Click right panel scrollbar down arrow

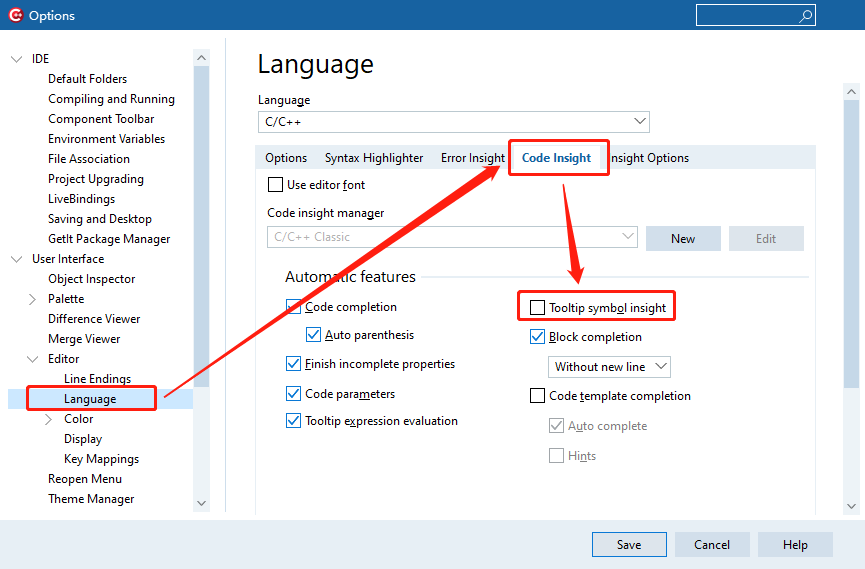[851, 506]
